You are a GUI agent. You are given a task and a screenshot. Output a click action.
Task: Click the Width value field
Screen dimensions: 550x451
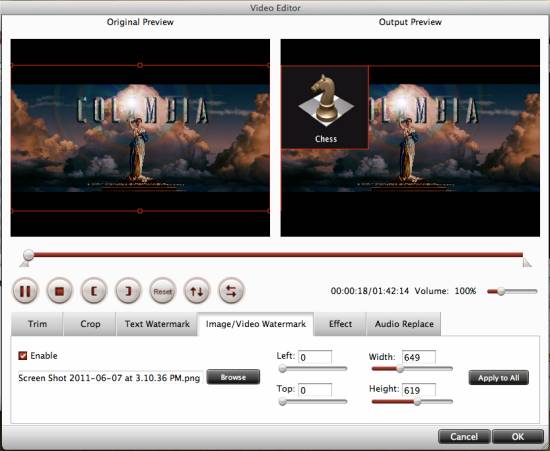pyautogui.click(x=419, y=357)
